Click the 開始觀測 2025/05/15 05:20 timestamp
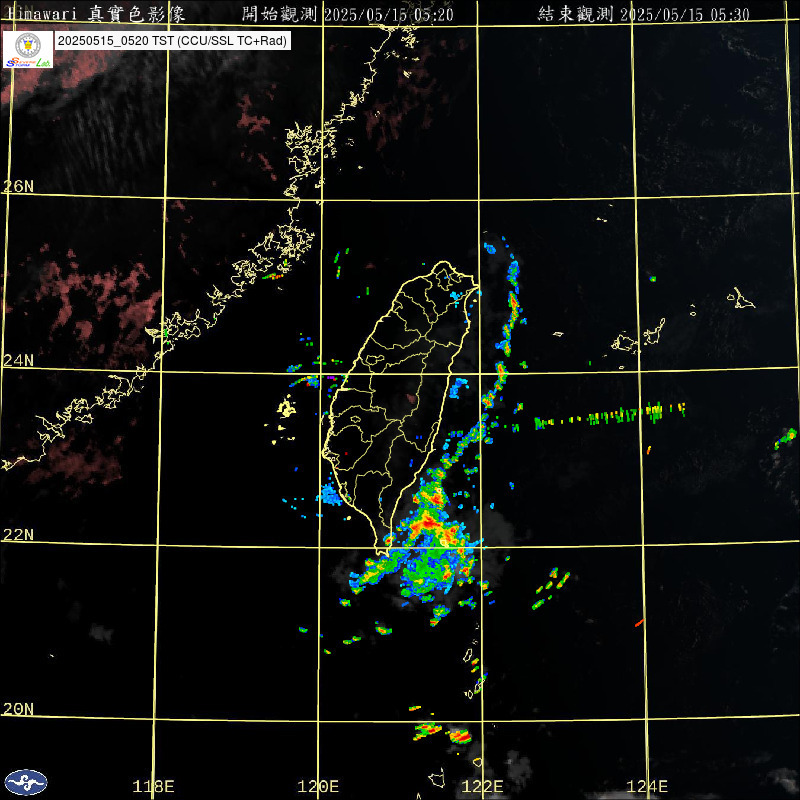This screenshot has width=800, height=800. pos(347,14)
